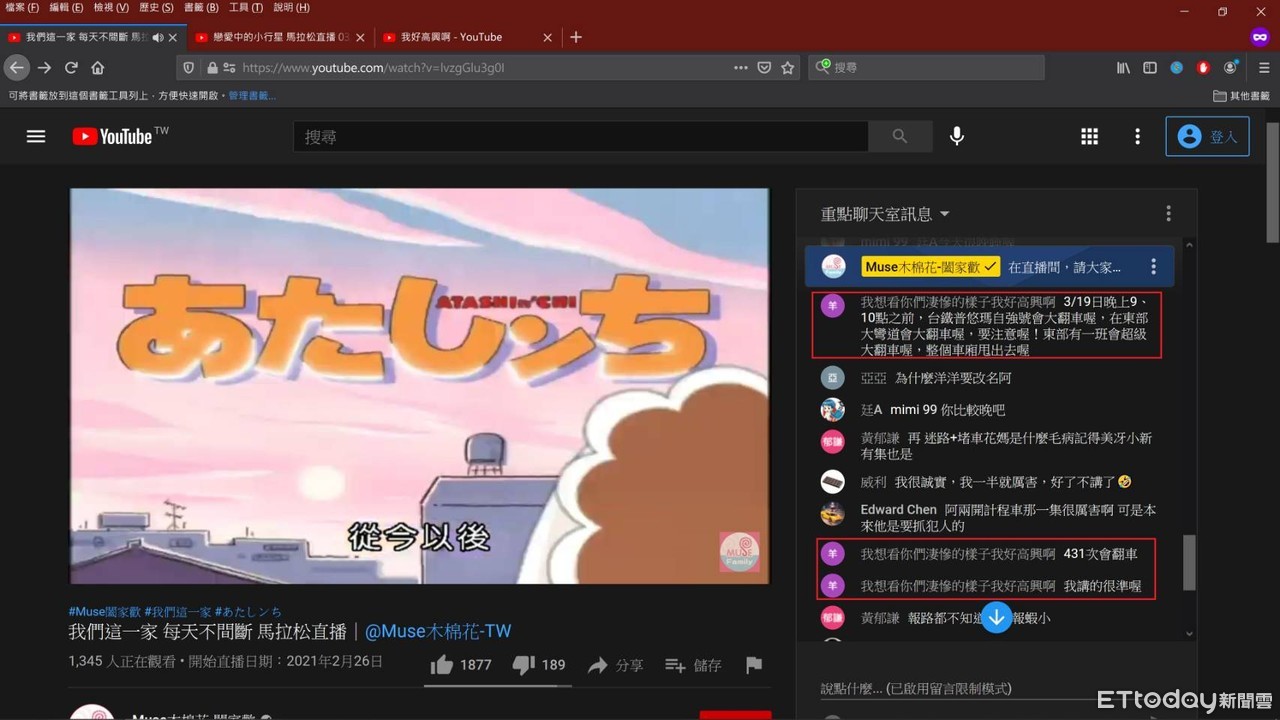Report the video using the flag icon
Viewport: 1280px width, 720px height.
(754, 665)
